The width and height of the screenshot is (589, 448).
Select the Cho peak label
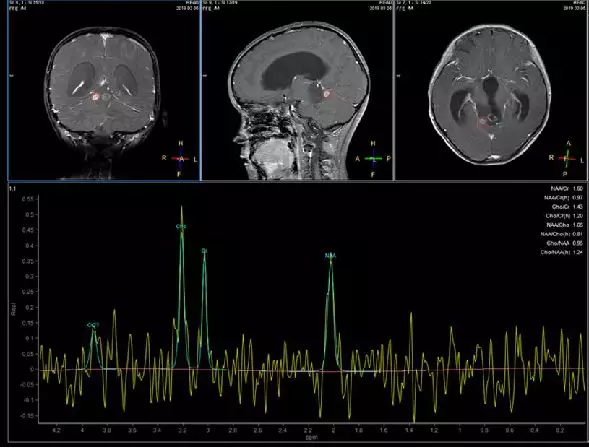(181, 226)
